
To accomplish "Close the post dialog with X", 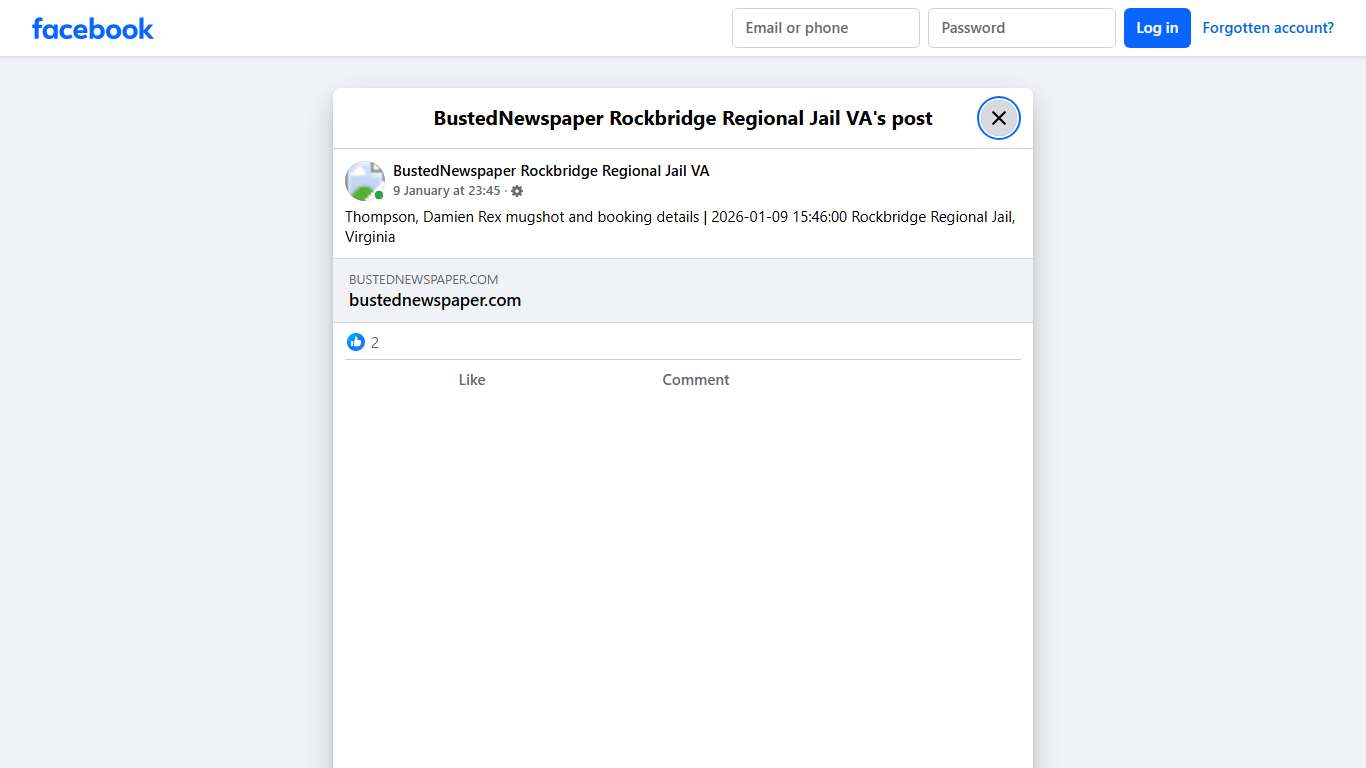I will (998, 118).
